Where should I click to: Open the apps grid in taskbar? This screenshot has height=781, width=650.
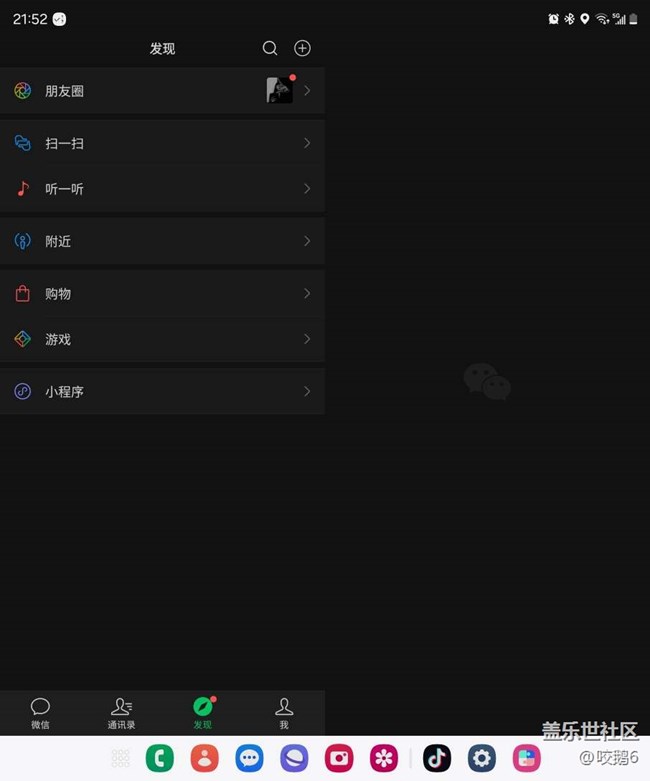click(x=121, y=758)
